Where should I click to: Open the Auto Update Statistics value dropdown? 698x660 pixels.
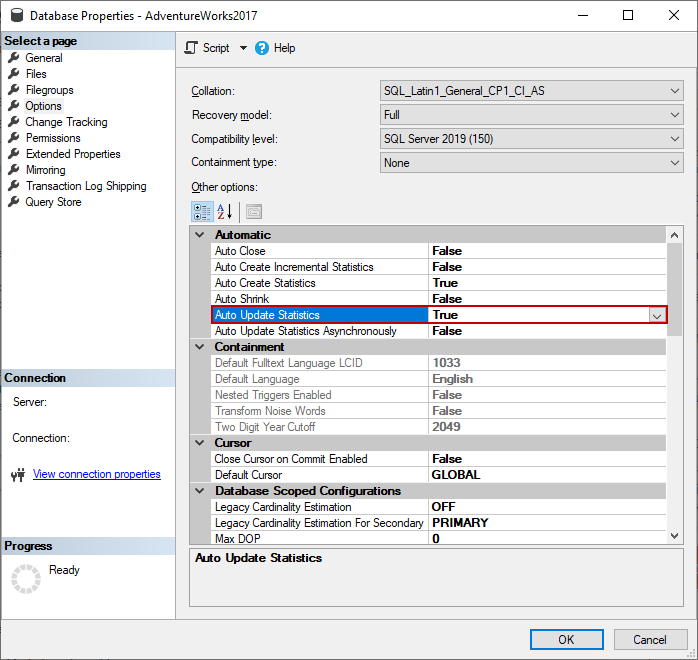[x=657, y=315]
